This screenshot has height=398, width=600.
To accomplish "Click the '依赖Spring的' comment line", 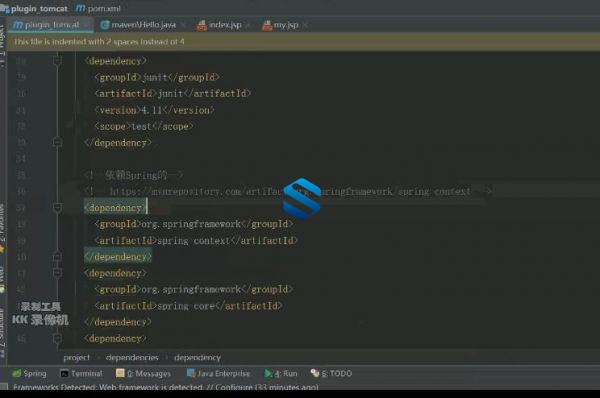I will tap(133, 175).
